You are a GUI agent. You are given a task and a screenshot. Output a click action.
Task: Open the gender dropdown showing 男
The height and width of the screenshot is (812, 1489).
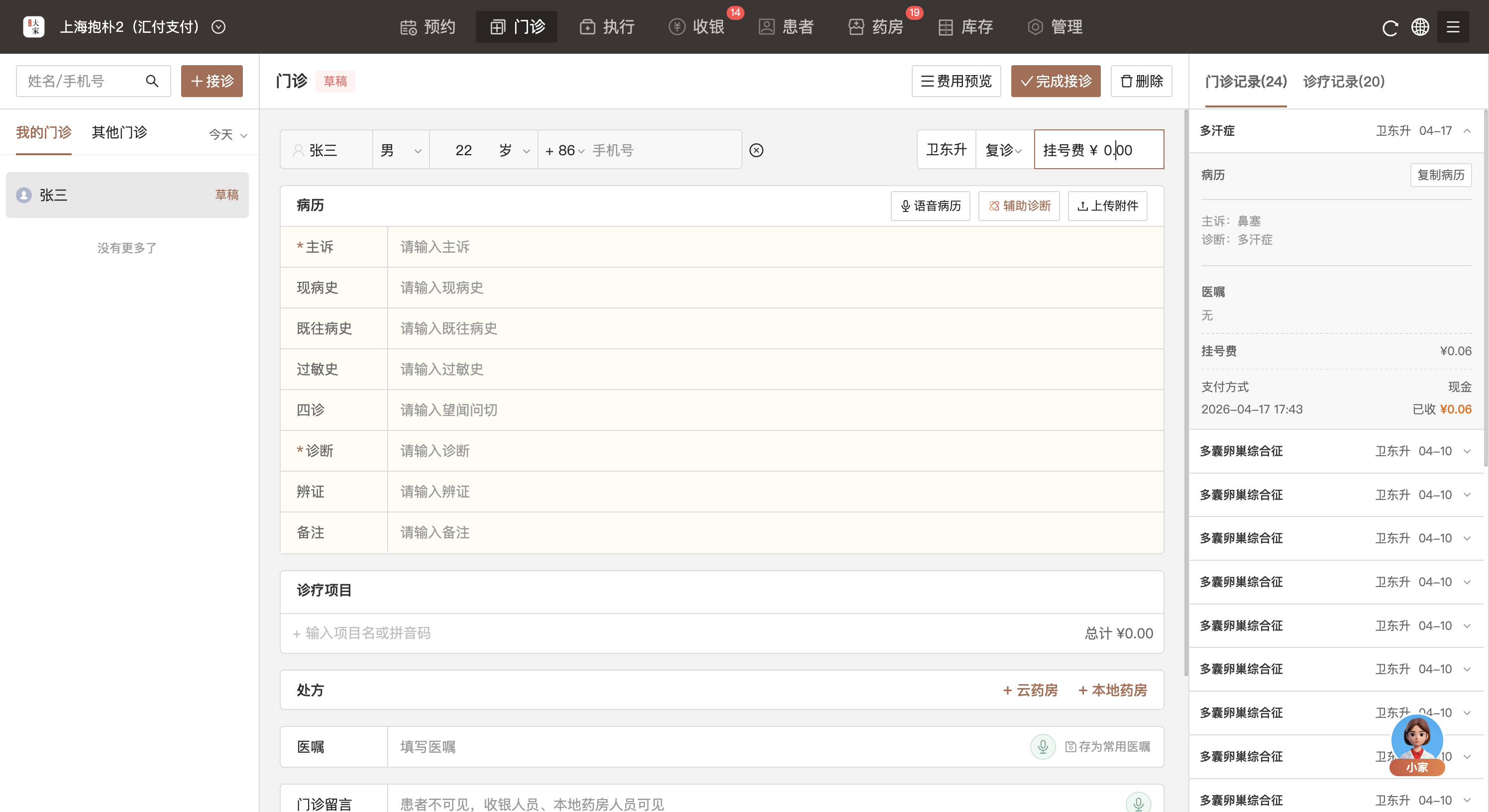click(x=401, y=150)
